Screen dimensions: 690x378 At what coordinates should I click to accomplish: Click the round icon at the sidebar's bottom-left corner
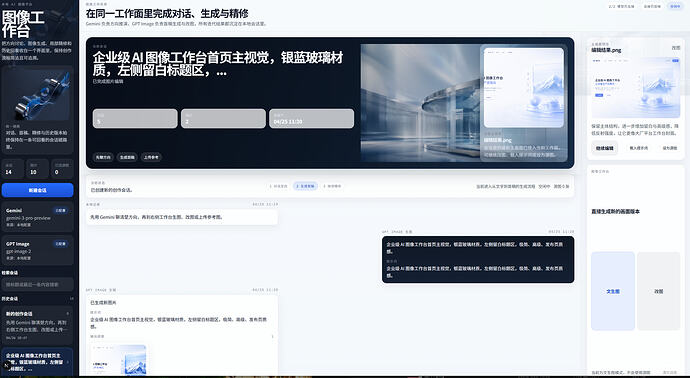tap(7, 365)
